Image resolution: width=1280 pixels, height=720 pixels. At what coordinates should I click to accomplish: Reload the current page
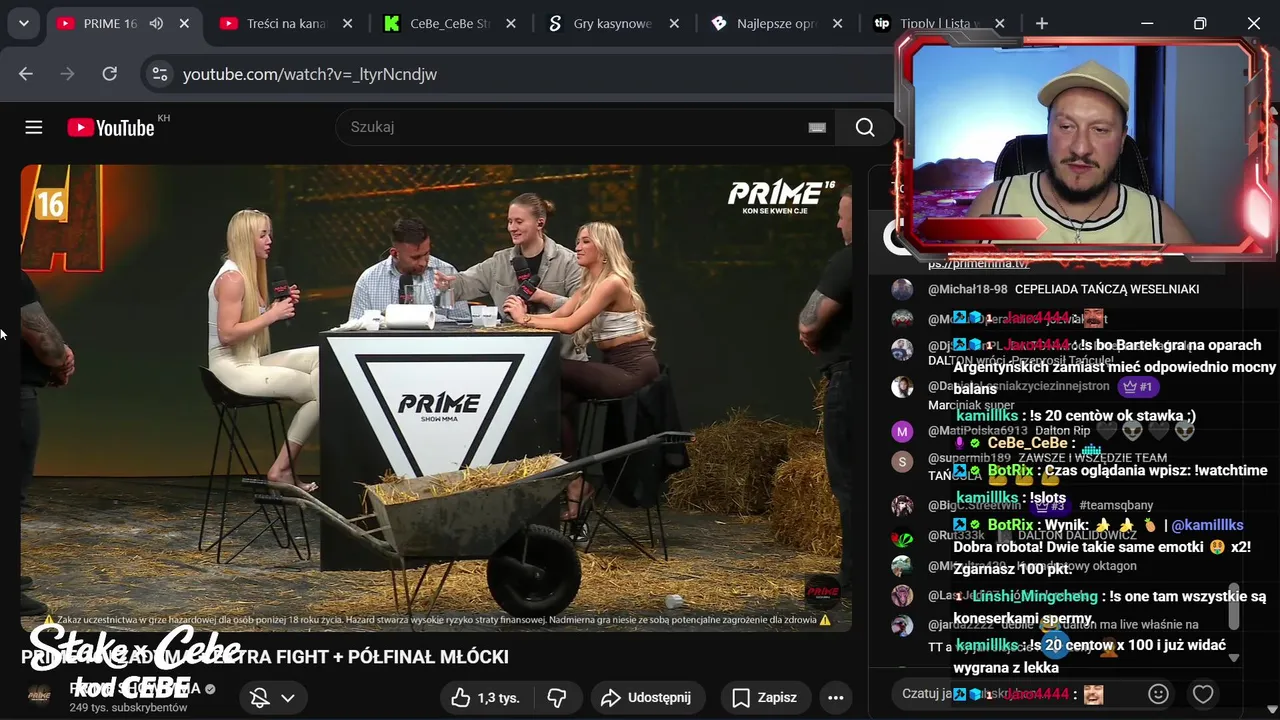[x=110, y=74]
